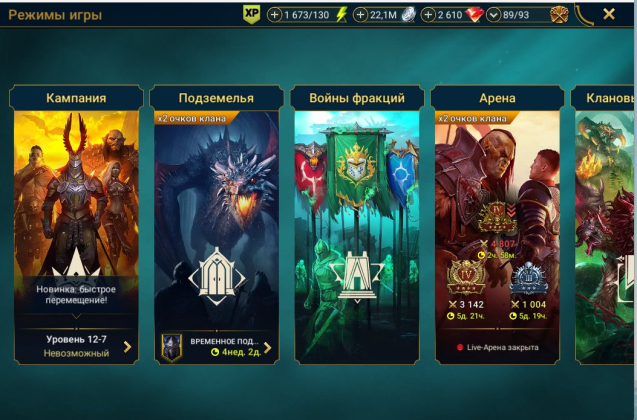
Task: Open the partially visible Клановый card
Action: tap(603, 224)
